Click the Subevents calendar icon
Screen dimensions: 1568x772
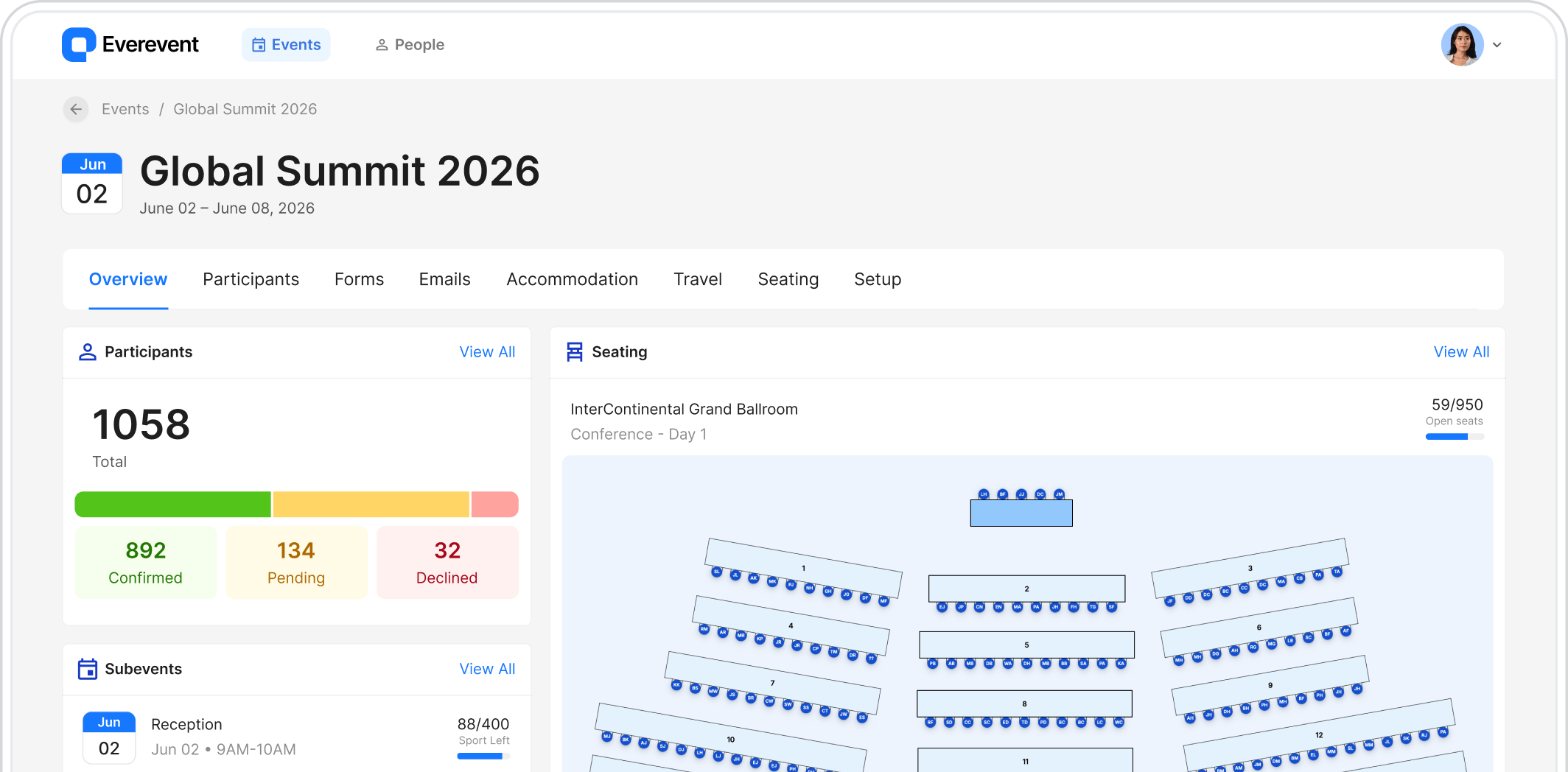pyautogui.click(x=88, y=669)
